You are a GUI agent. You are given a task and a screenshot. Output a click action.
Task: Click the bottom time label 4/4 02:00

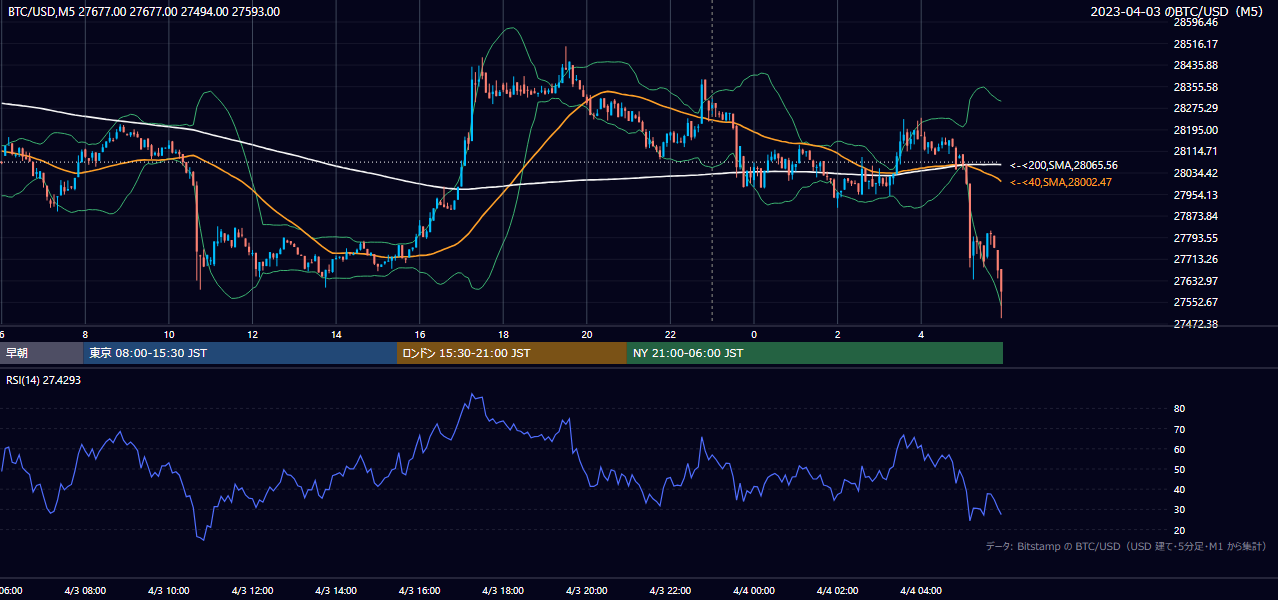coord(838,591)
